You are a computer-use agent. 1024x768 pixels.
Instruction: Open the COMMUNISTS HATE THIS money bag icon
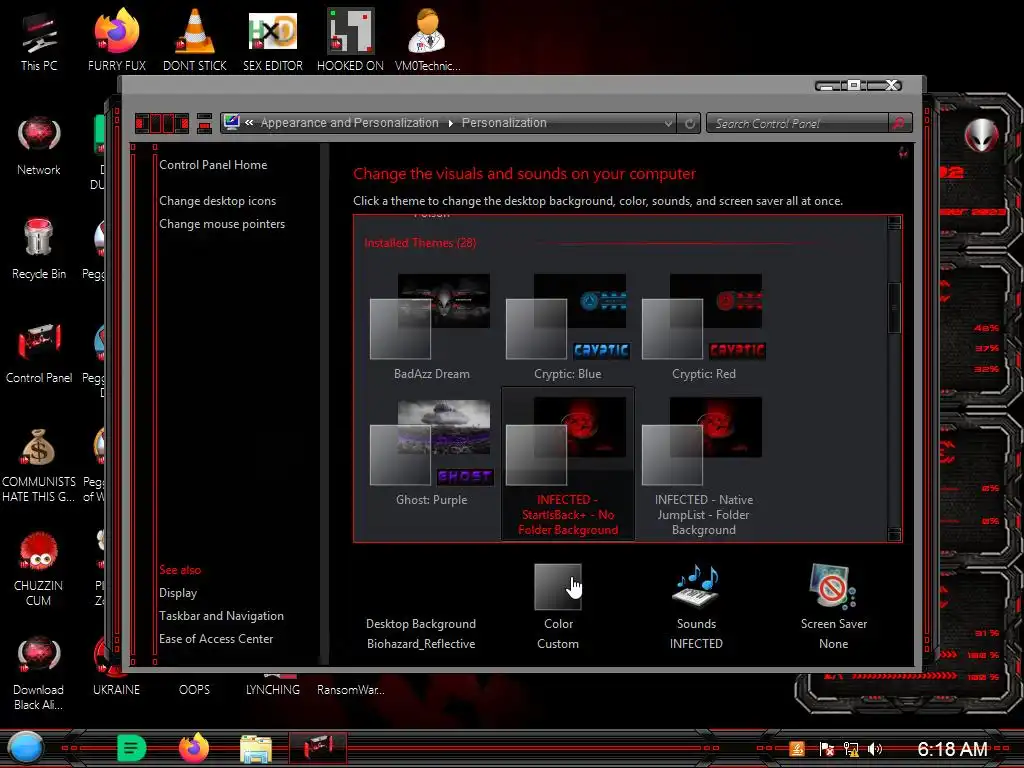click(39, 464)
